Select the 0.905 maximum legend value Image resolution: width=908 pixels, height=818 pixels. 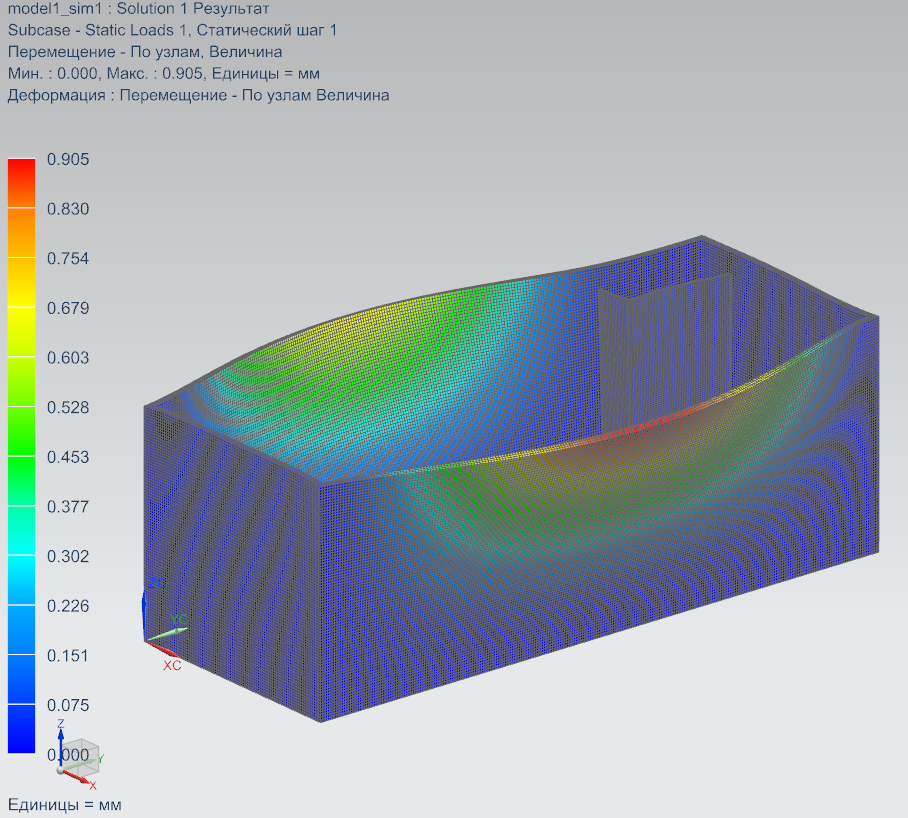click(x=69, y=160)
